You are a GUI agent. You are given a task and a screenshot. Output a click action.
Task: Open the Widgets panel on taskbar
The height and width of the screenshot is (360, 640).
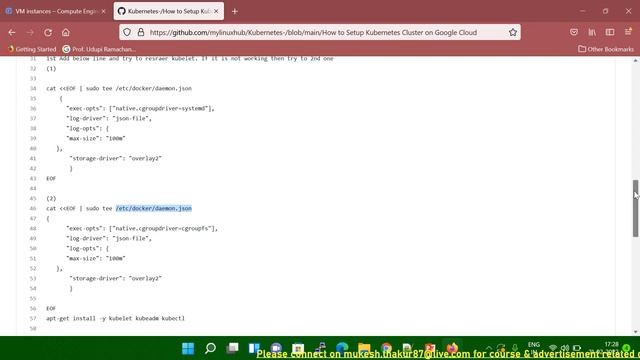click(x=254, y=348)
